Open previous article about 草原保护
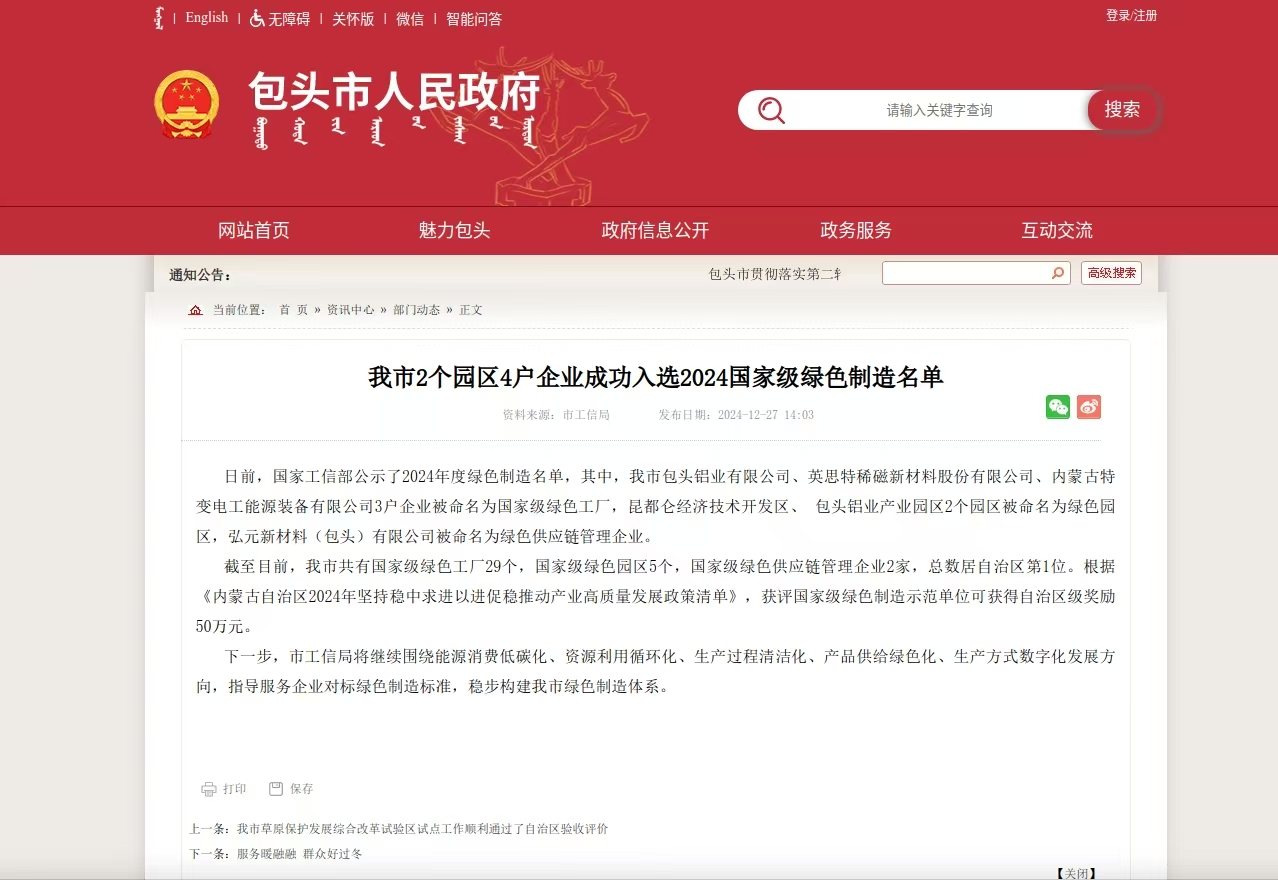This screenshot has width=1278, height=880. tap(421, 829)
